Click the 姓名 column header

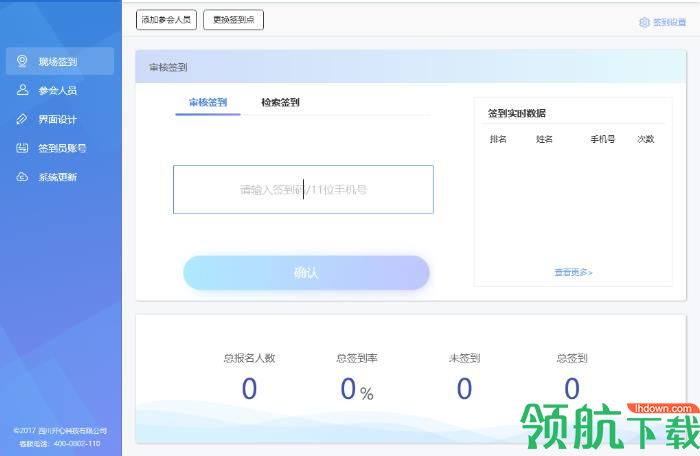544,139
